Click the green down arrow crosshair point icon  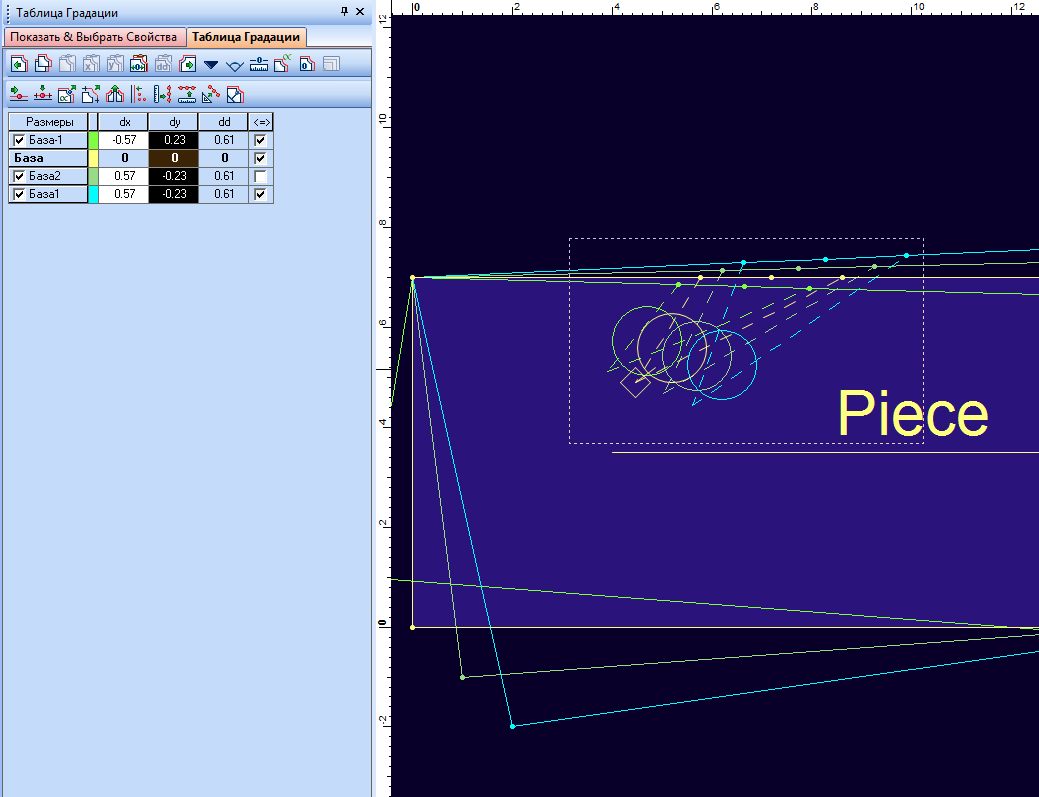coord(43,94)
